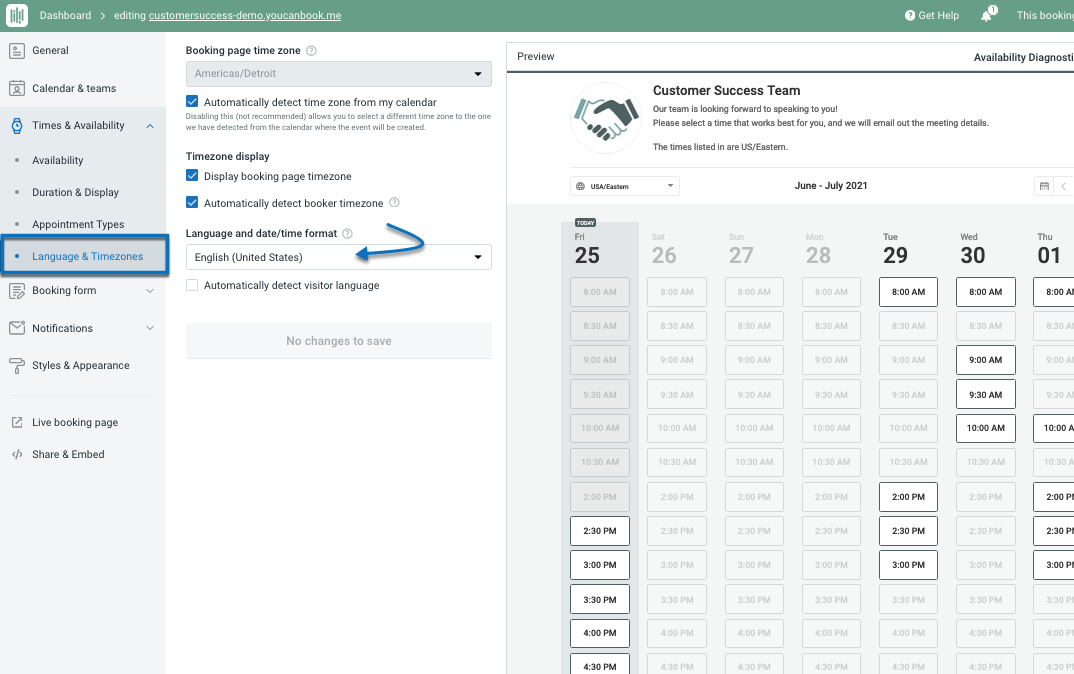The width and height of the screenshot is (1074, 674).
Task: Collapse the Times & Availability section chevron
Action: pos(150,126)
